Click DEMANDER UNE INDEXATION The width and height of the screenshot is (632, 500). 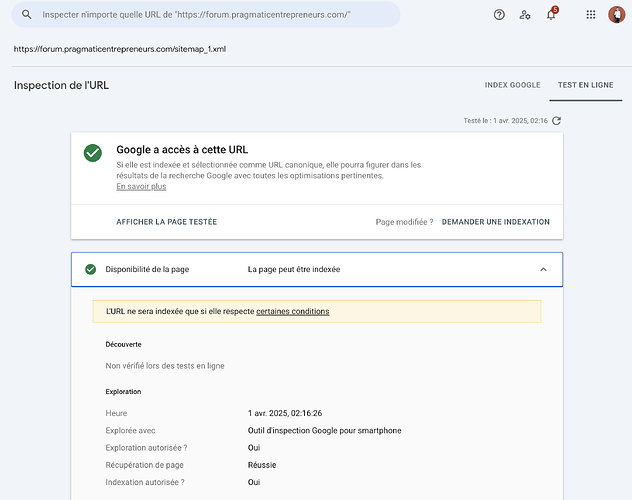495,222
